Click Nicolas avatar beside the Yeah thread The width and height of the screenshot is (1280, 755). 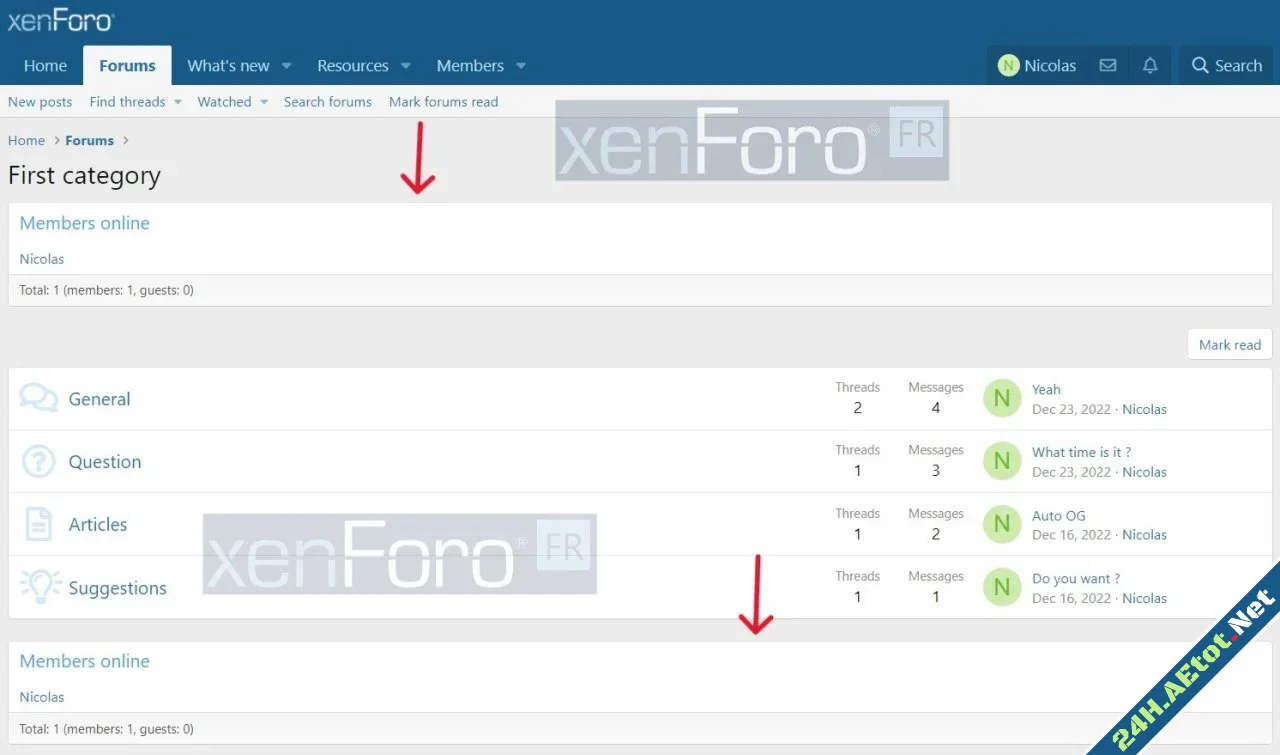click(x=1001, y=398)
